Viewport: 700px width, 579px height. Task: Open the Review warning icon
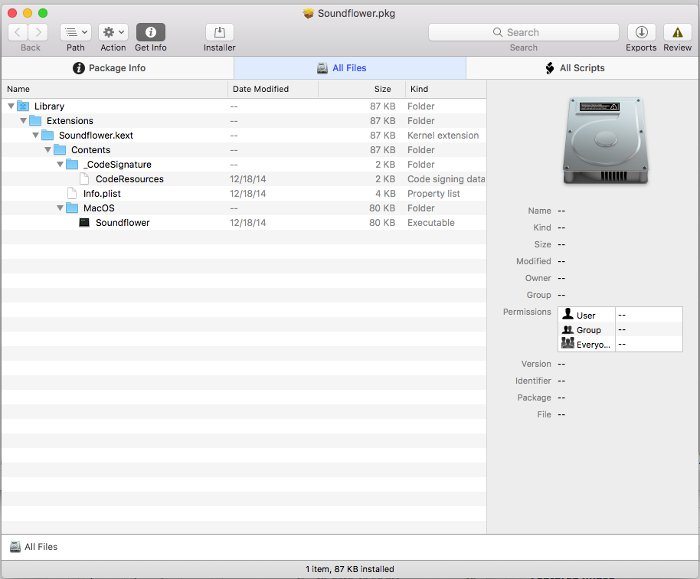click(x=677, y=32)
